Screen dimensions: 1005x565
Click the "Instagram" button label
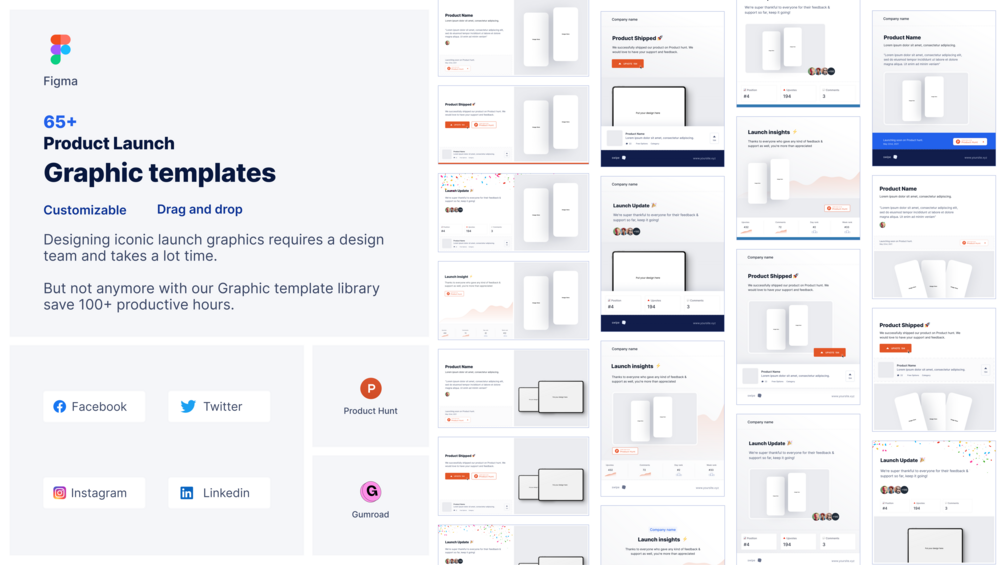tap(99, 493)
